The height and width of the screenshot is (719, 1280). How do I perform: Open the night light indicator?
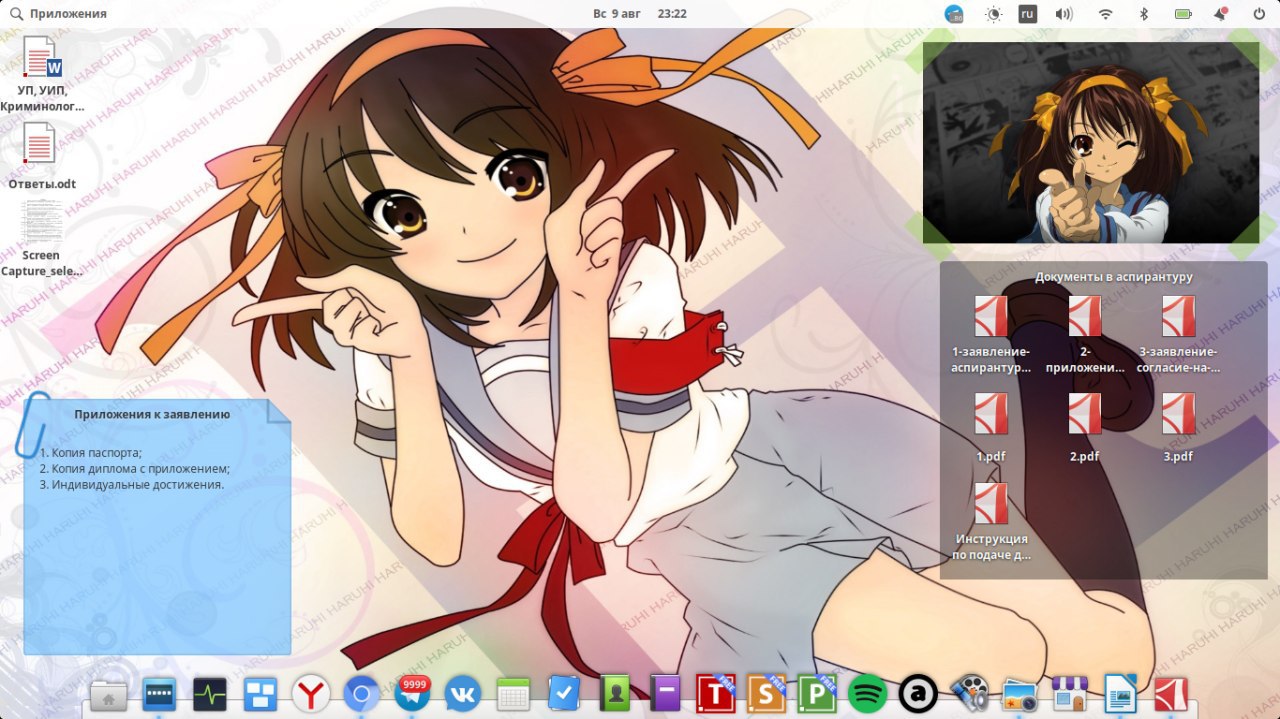pyautogui.click(x=993, y=14)
